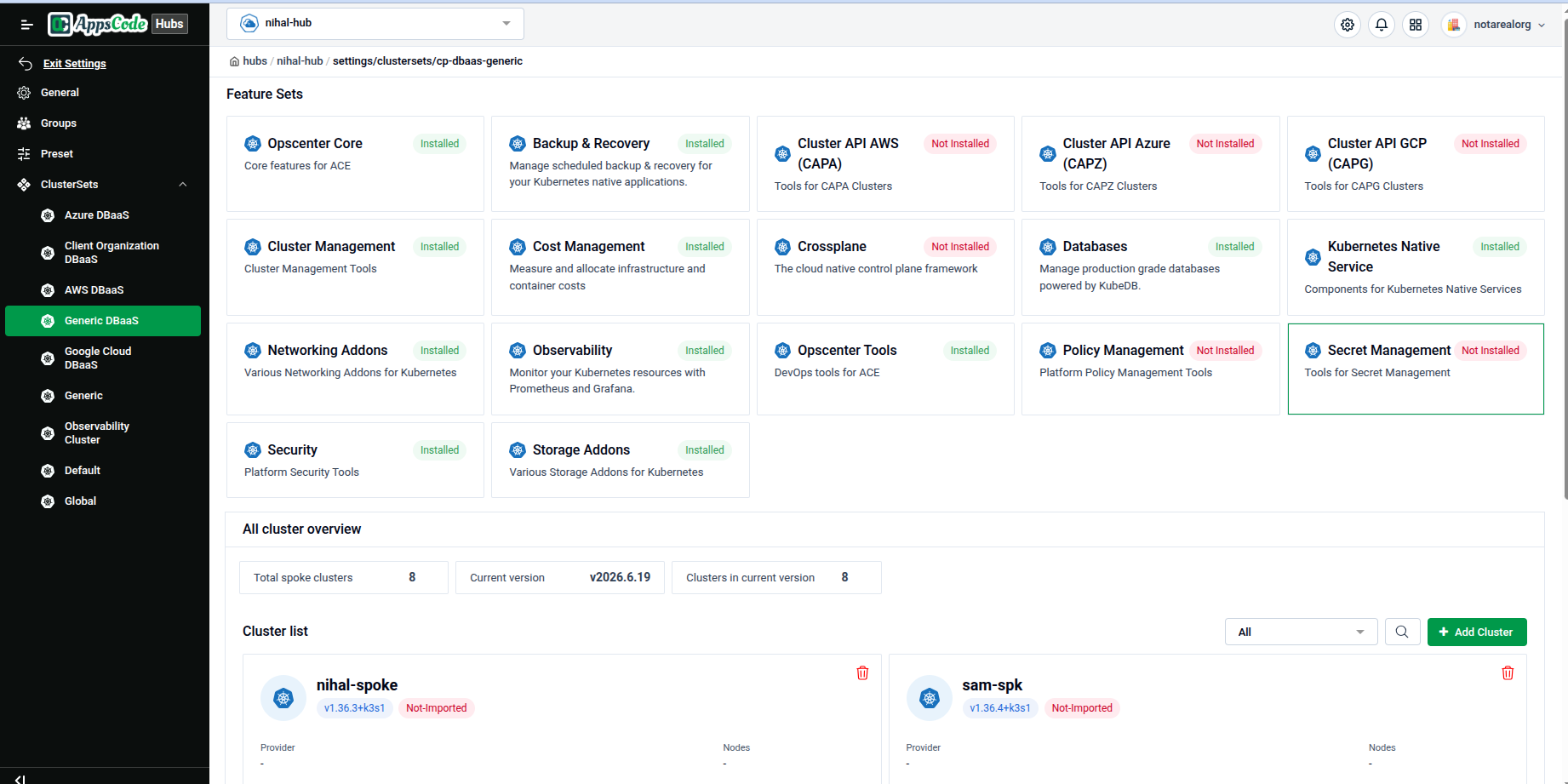Screen dimensions: 1568x784
Task: Click the Azure DBaaS kubernetes icon
Action: click(x=48, y=215)
